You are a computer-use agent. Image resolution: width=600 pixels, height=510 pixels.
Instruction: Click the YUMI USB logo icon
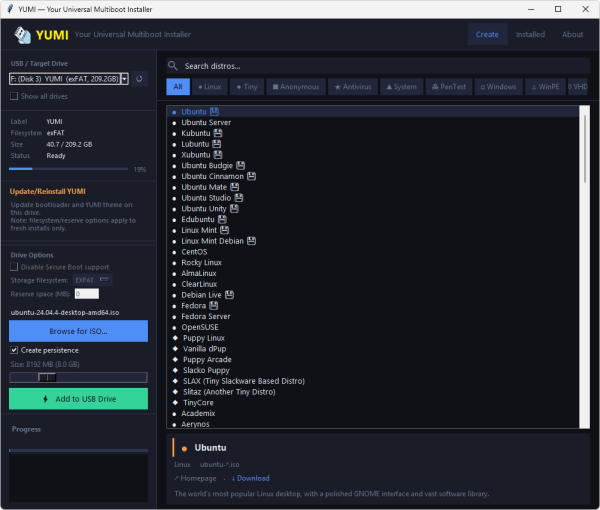point(23,35)
